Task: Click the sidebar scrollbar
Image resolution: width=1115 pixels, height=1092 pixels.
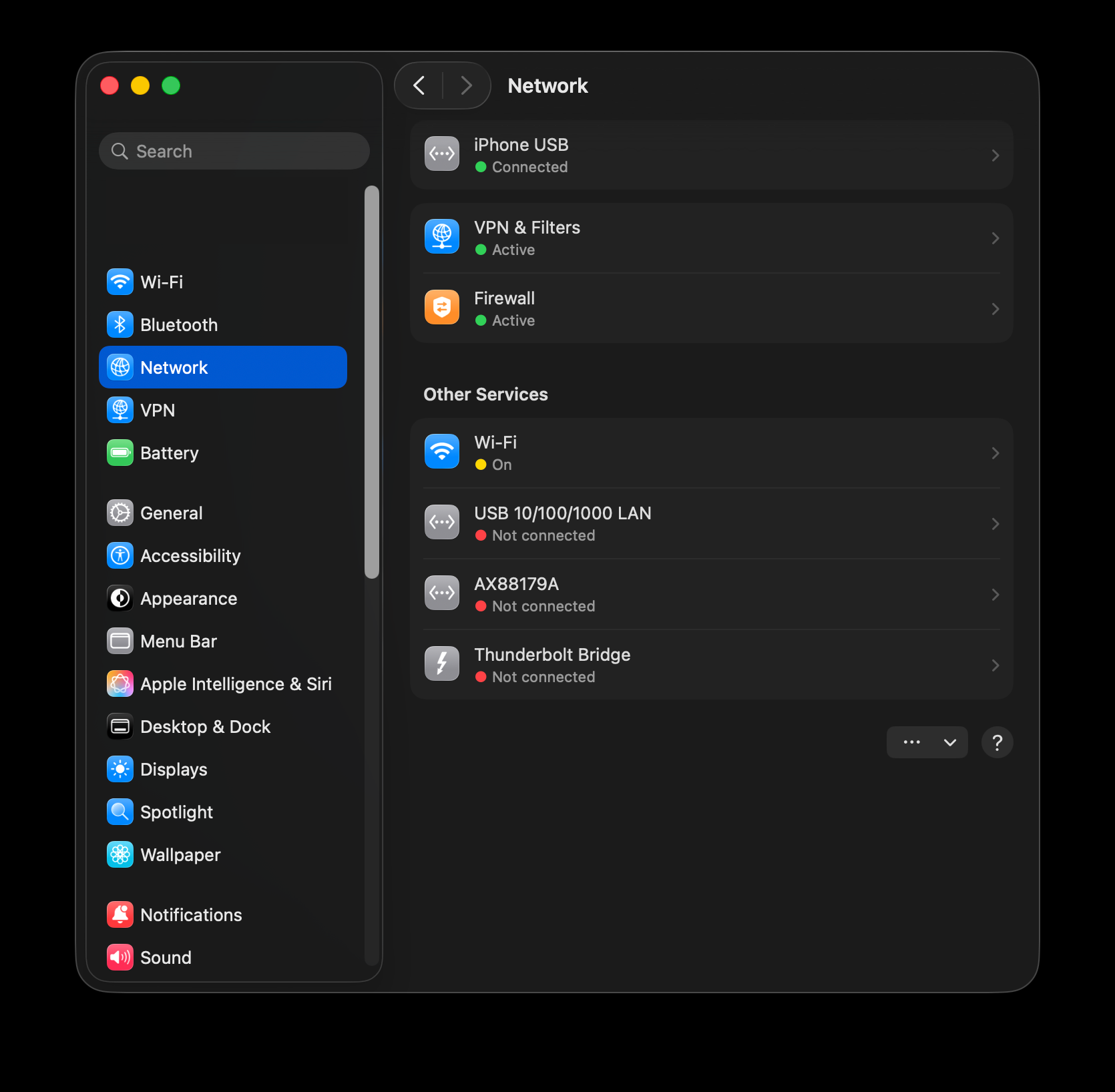Action: pos(372,380)
